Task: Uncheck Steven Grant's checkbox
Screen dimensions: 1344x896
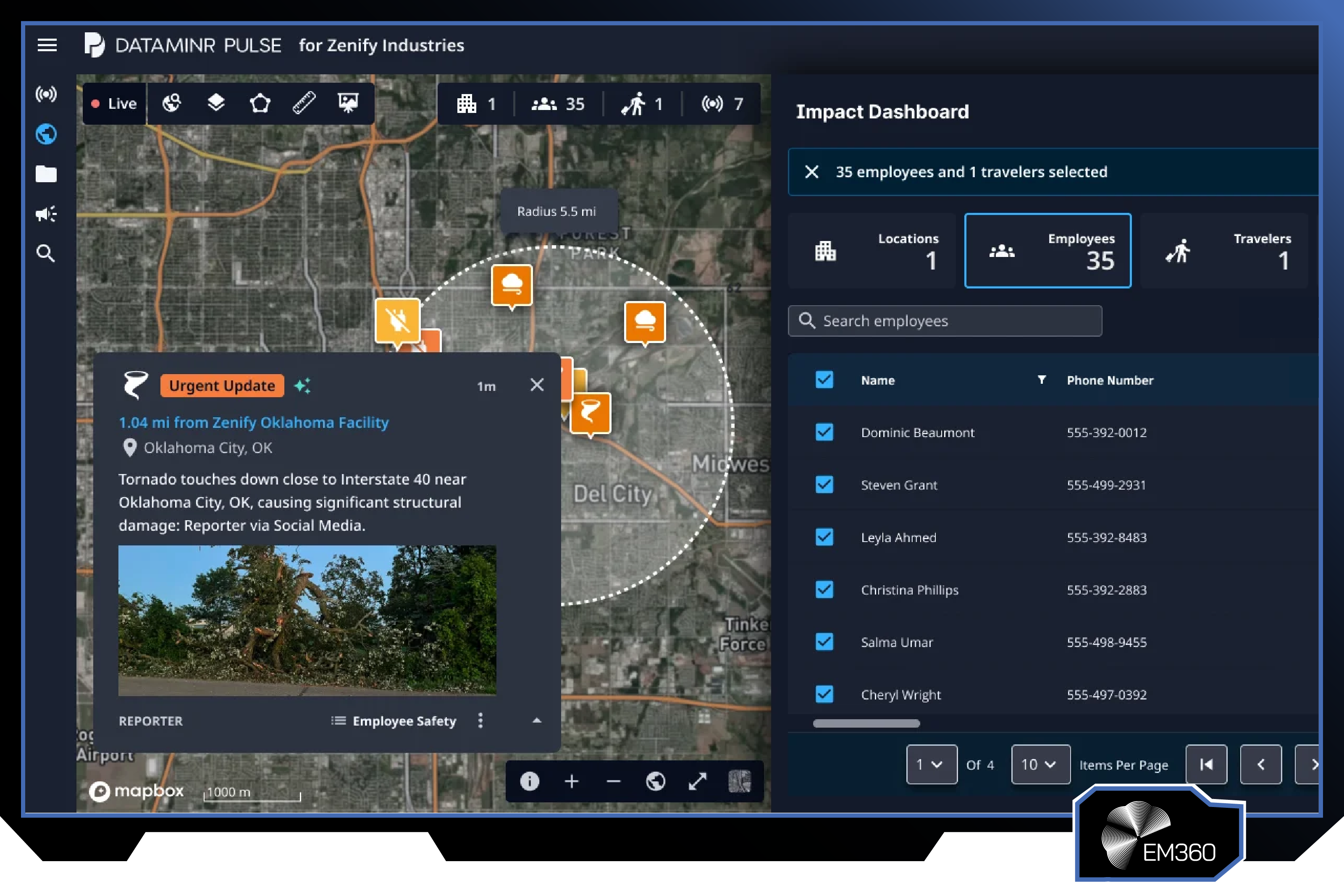Action: point(824,485)
